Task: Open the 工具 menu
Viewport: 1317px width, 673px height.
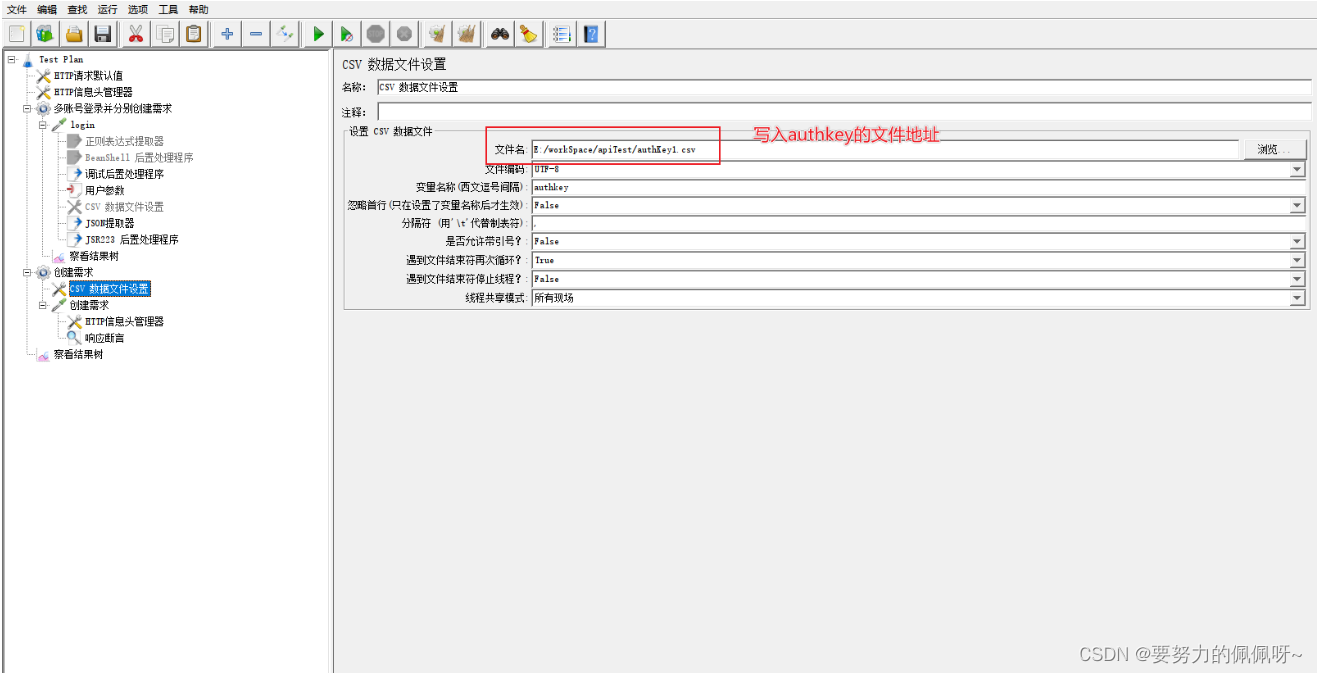Action: click(x=168, y=9)
